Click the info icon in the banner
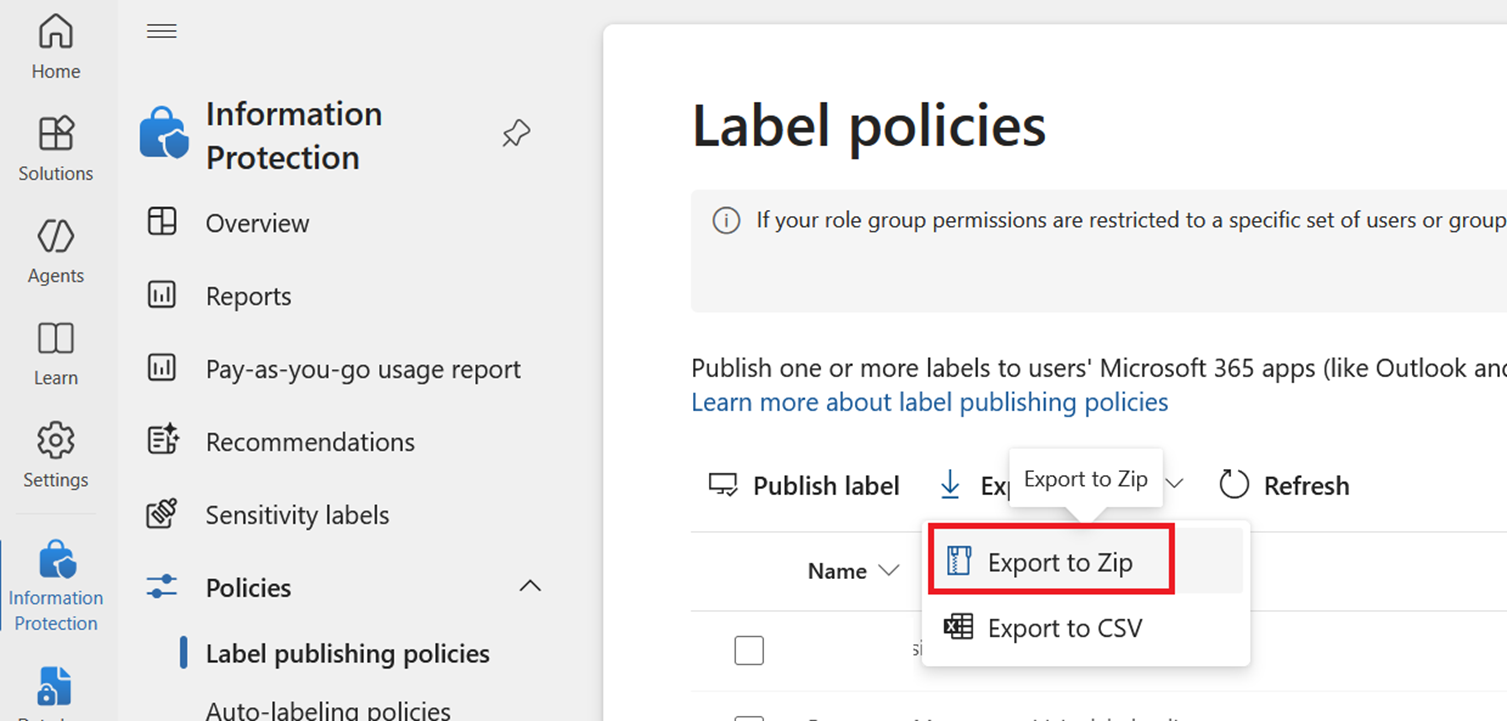1507x721 pixels. (x=726, y=220)
